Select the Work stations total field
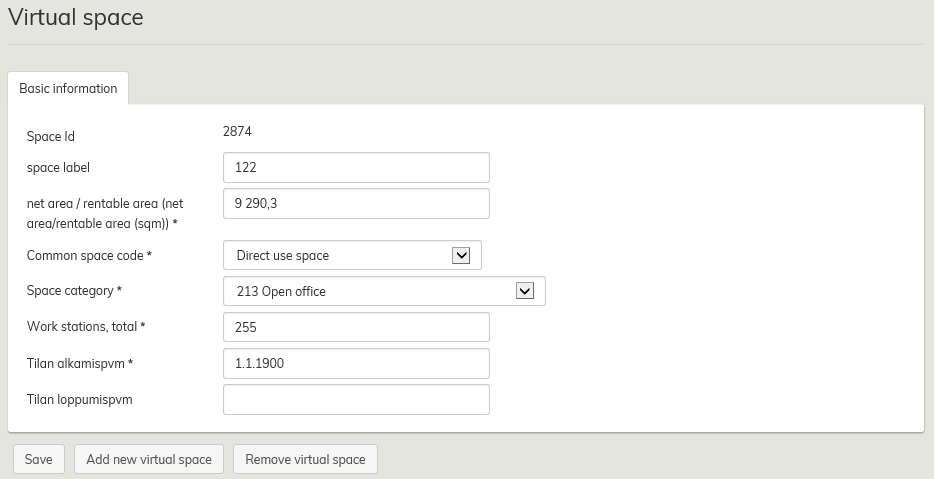 click(x=356, y=327)
